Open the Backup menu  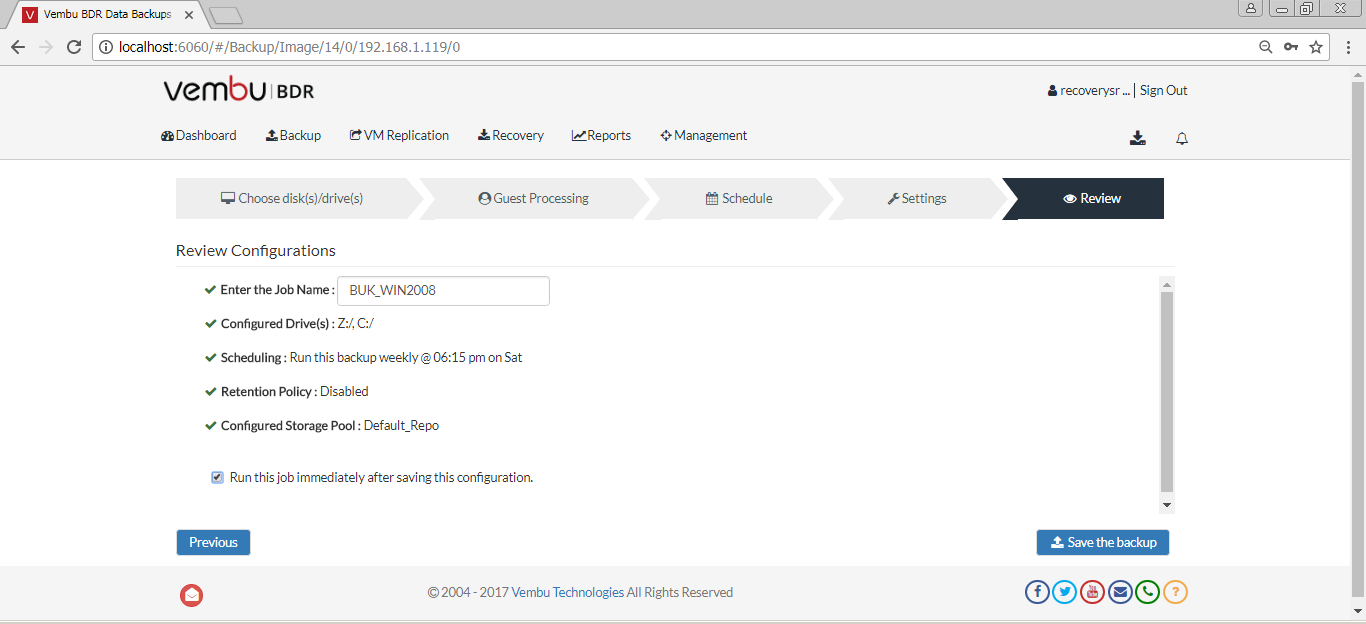point(293,136)
